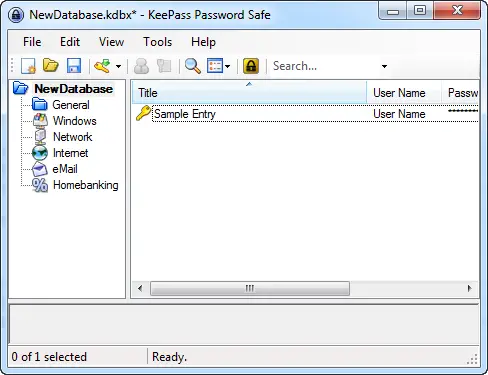Open the Search box dropdown arrow
This screenshot has height=375, width=488.
[384, 66]
